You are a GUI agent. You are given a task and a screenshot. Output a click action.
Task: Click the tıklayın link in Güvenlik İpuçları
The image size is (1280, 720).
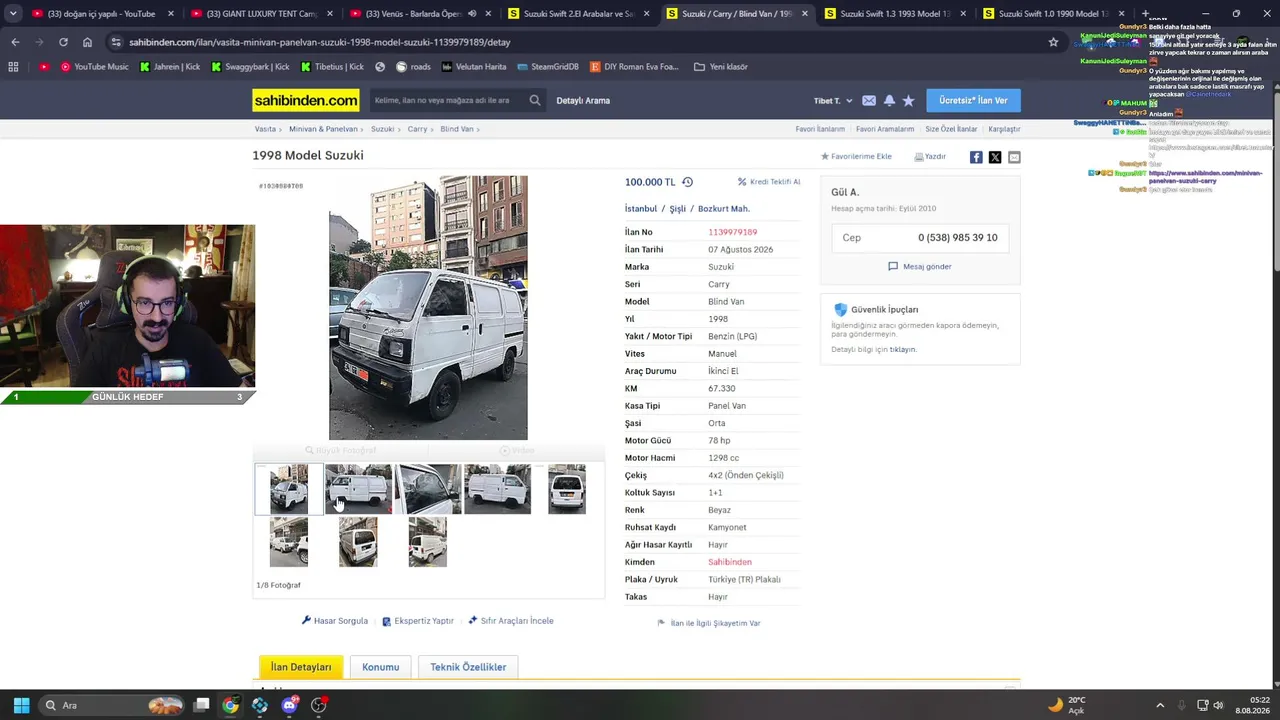tap(903, 350)
